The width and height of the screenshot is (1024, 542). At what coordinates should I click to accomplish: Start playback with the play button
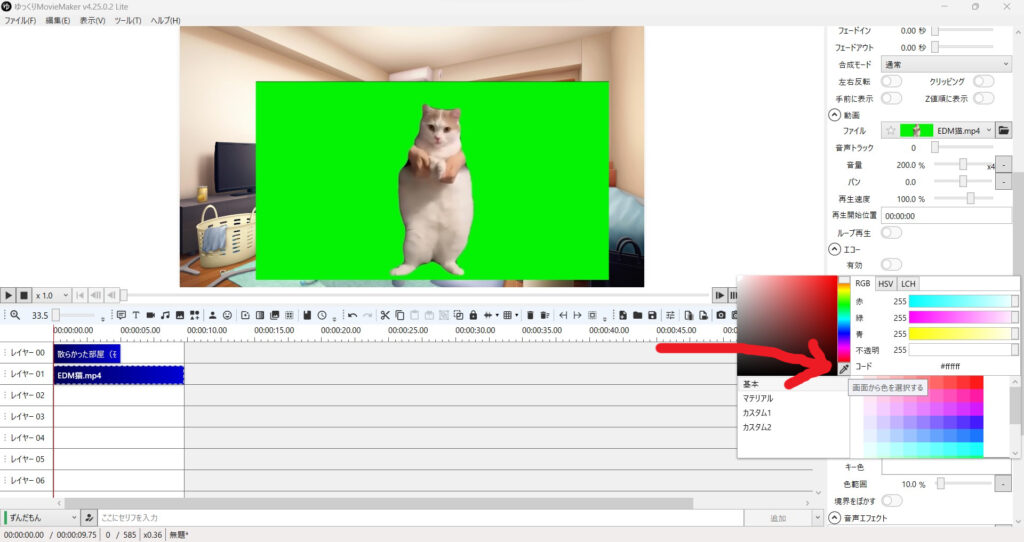point(8,295)
